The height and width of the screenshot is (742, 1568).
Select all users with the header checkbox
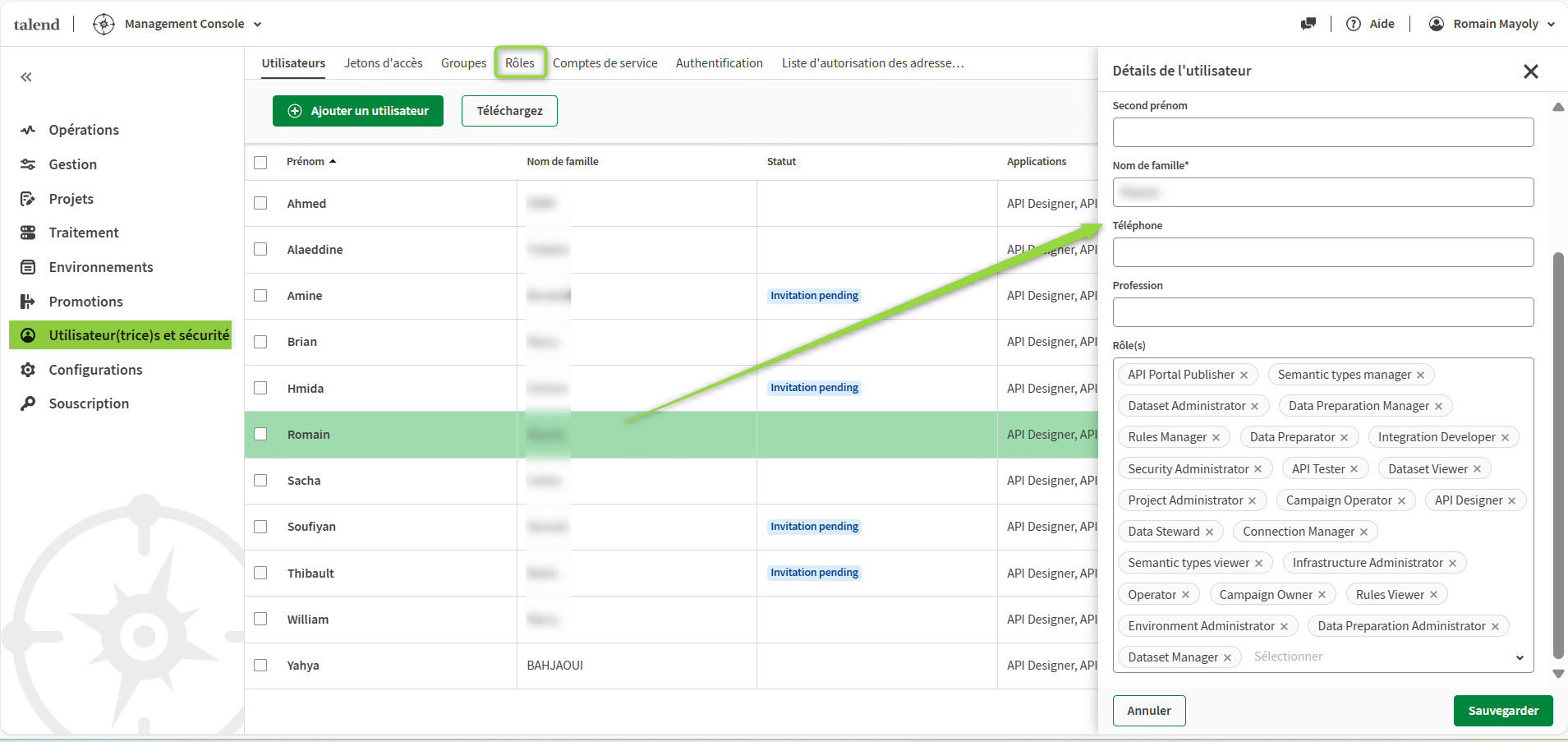pyautogui.click(x=260, y=161)
